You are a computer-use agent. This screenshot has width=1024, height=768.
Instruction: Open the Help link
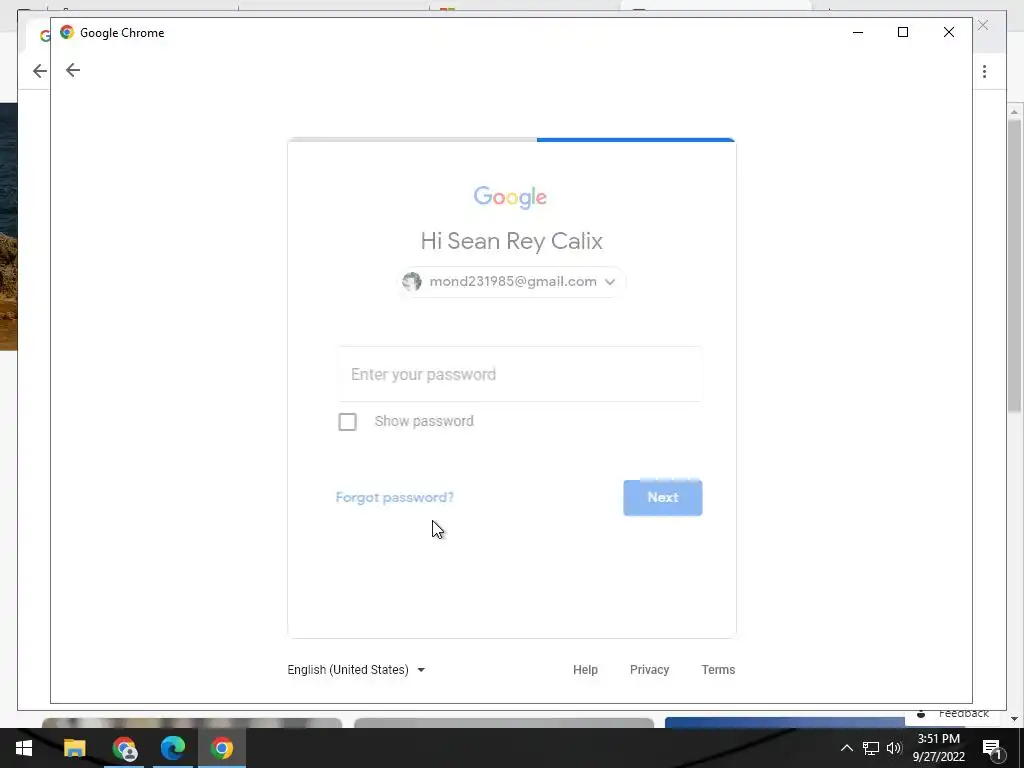[x=585, y=669]
